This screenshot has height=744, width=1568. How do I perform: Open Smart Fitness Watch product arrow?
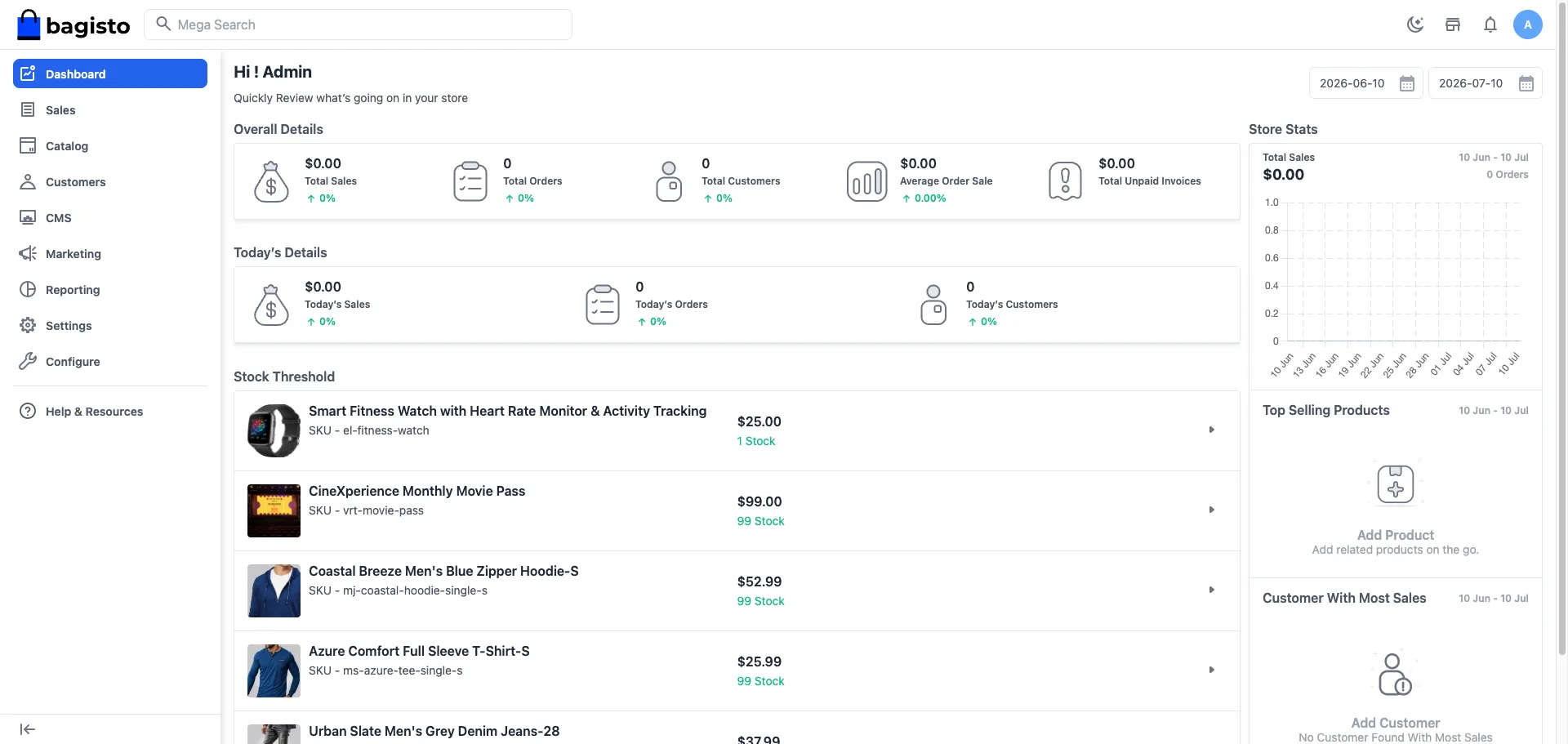pos(1212,430)
